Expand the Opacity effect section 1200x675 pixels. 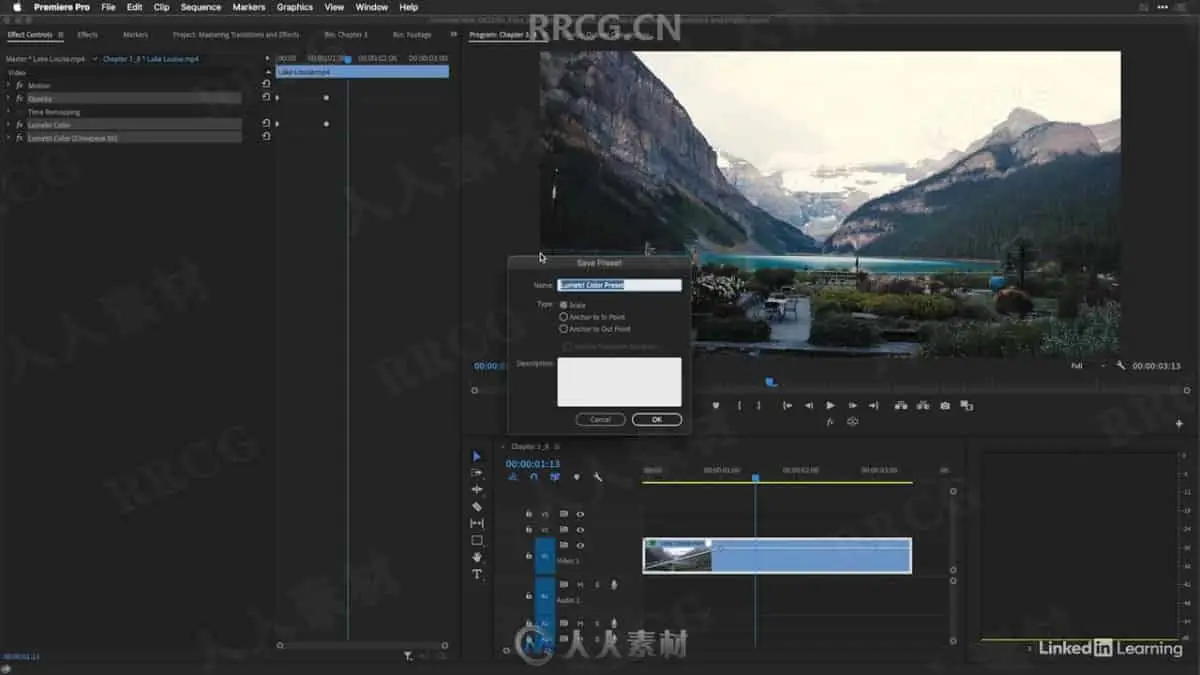tap(8, 99)
